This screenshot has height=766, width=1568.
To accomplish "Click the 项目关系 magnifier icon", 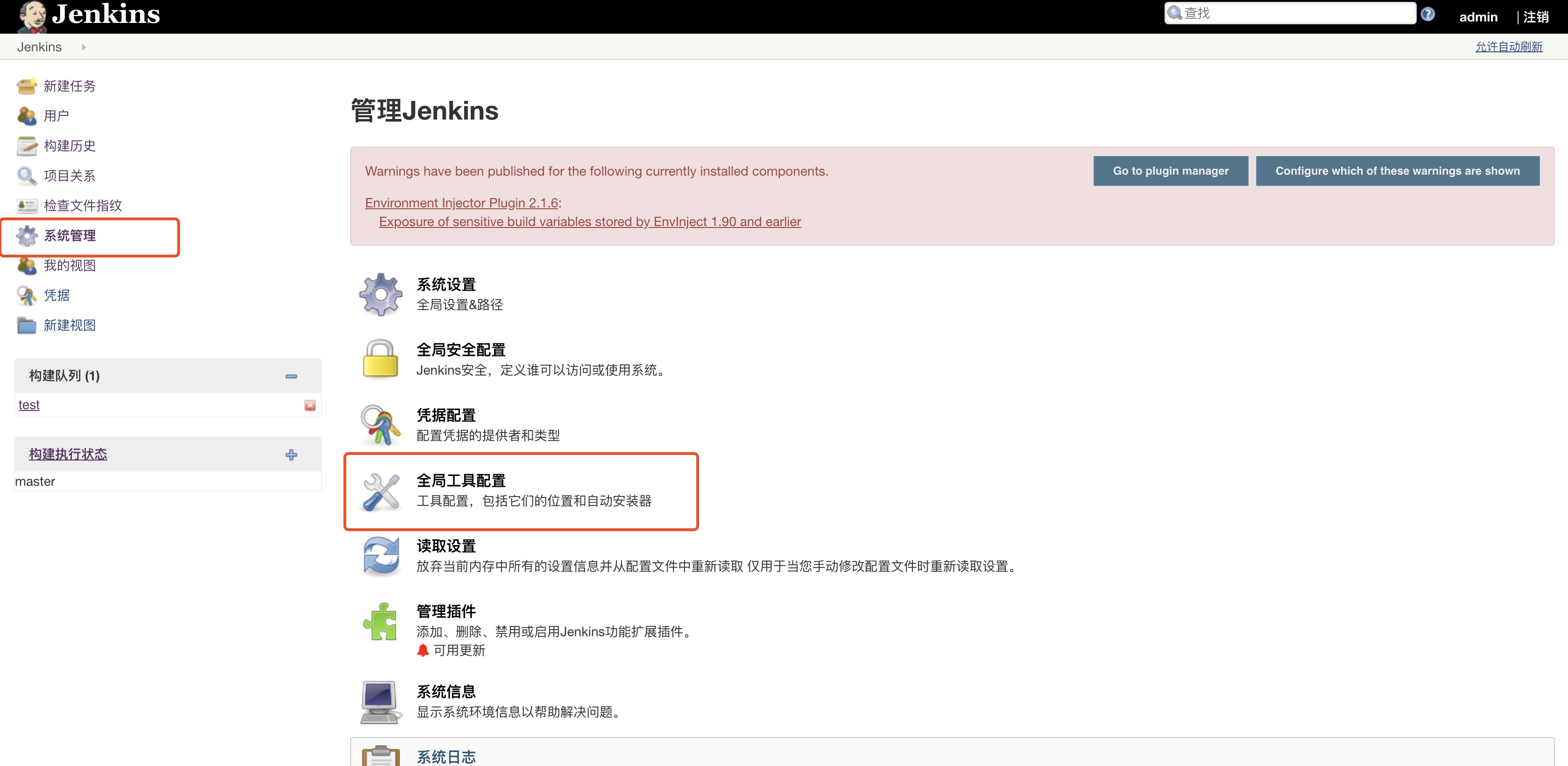I will [26, 176].
